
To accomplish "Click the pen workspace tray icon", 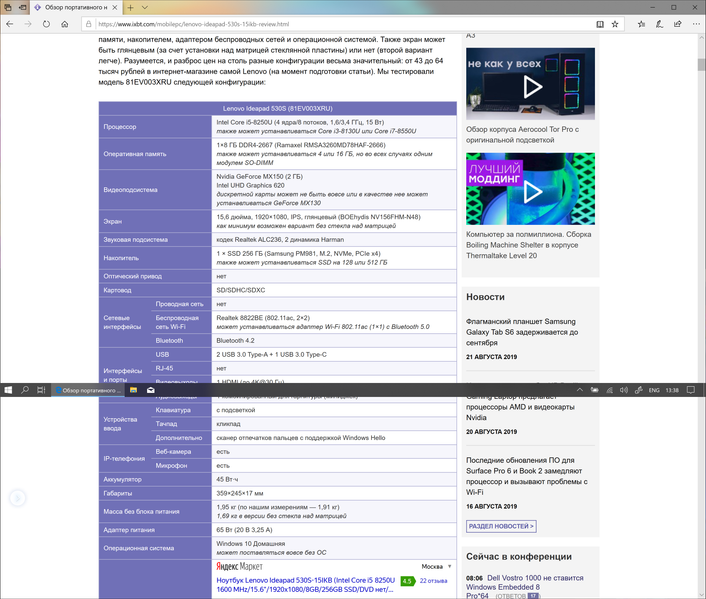I will click(x=638, y=390).
